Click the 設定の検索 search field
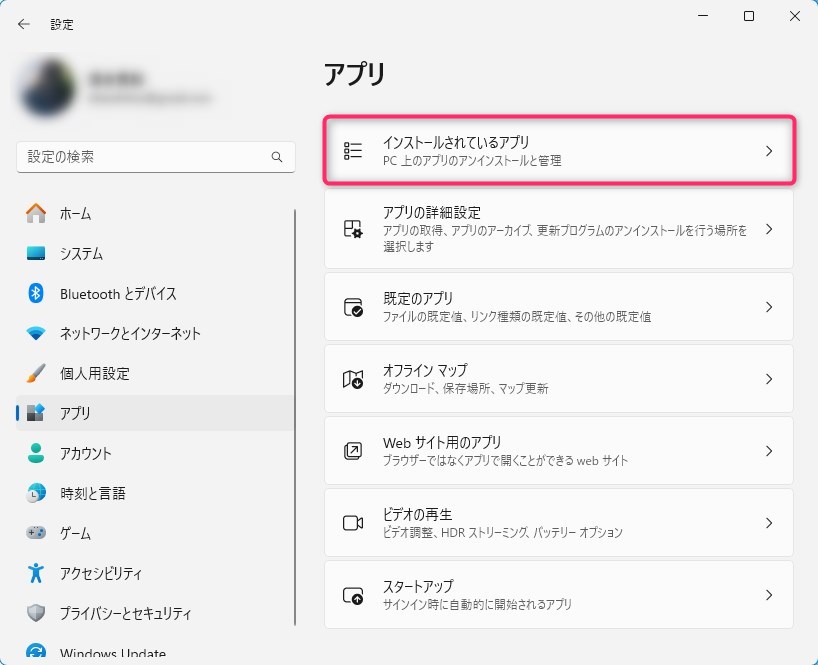The image size is (818, 665). point(140,158)
